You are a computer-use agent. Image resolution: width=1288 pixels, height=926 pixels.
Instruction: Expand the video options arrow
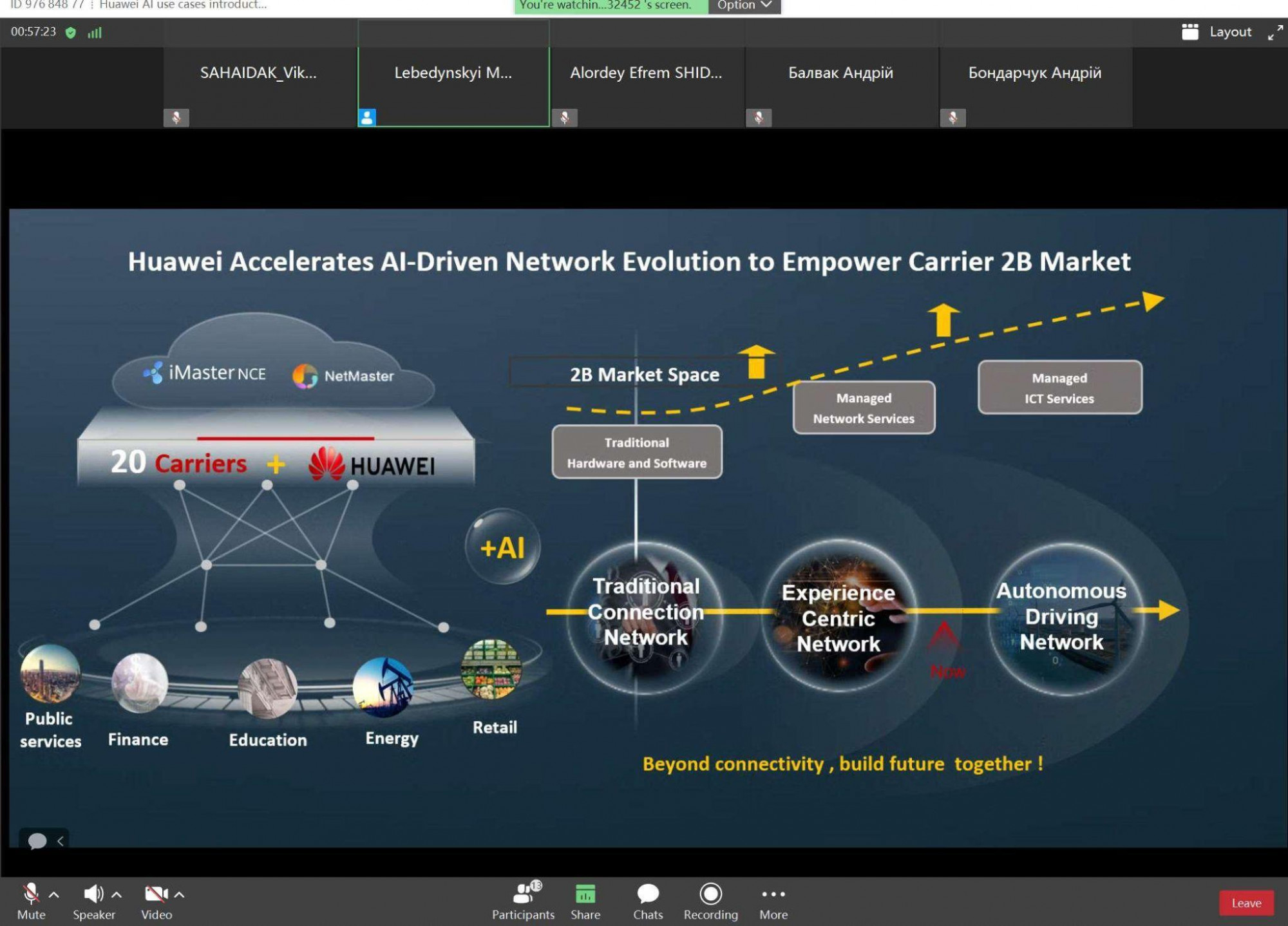tap(180, 894)
